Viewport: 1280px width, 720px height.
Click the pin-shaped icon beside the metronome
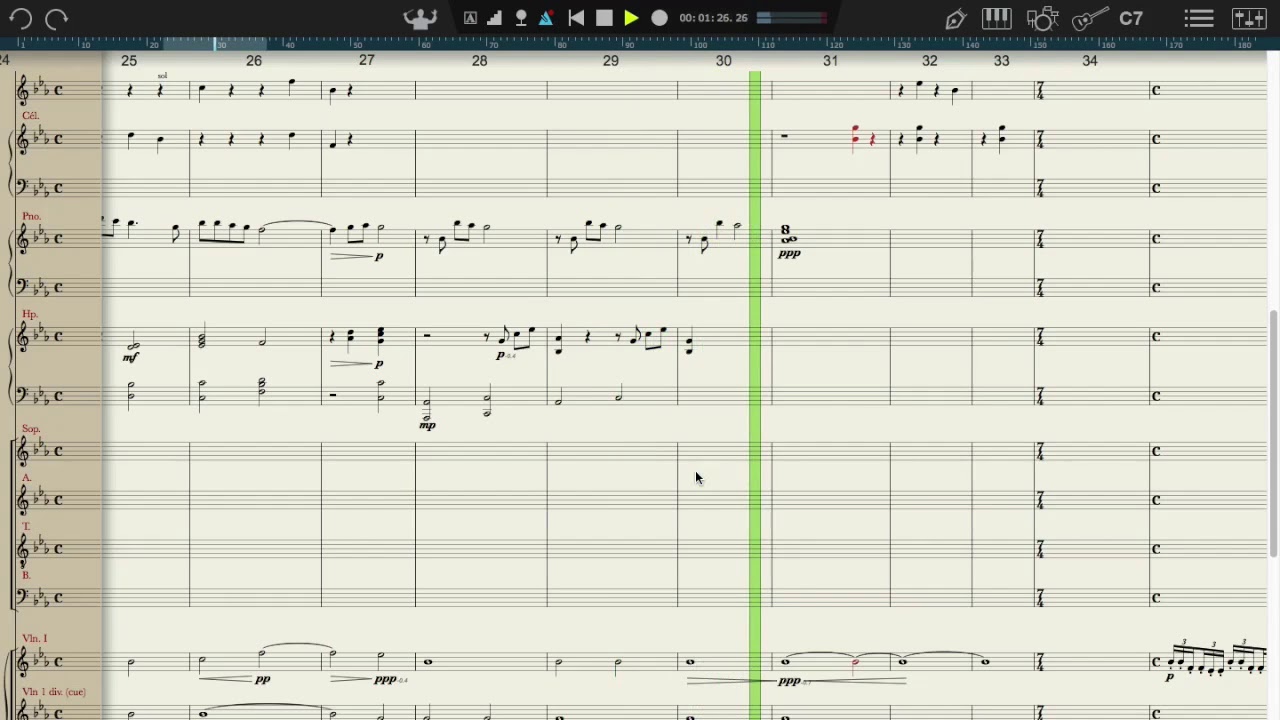(521, 18)
